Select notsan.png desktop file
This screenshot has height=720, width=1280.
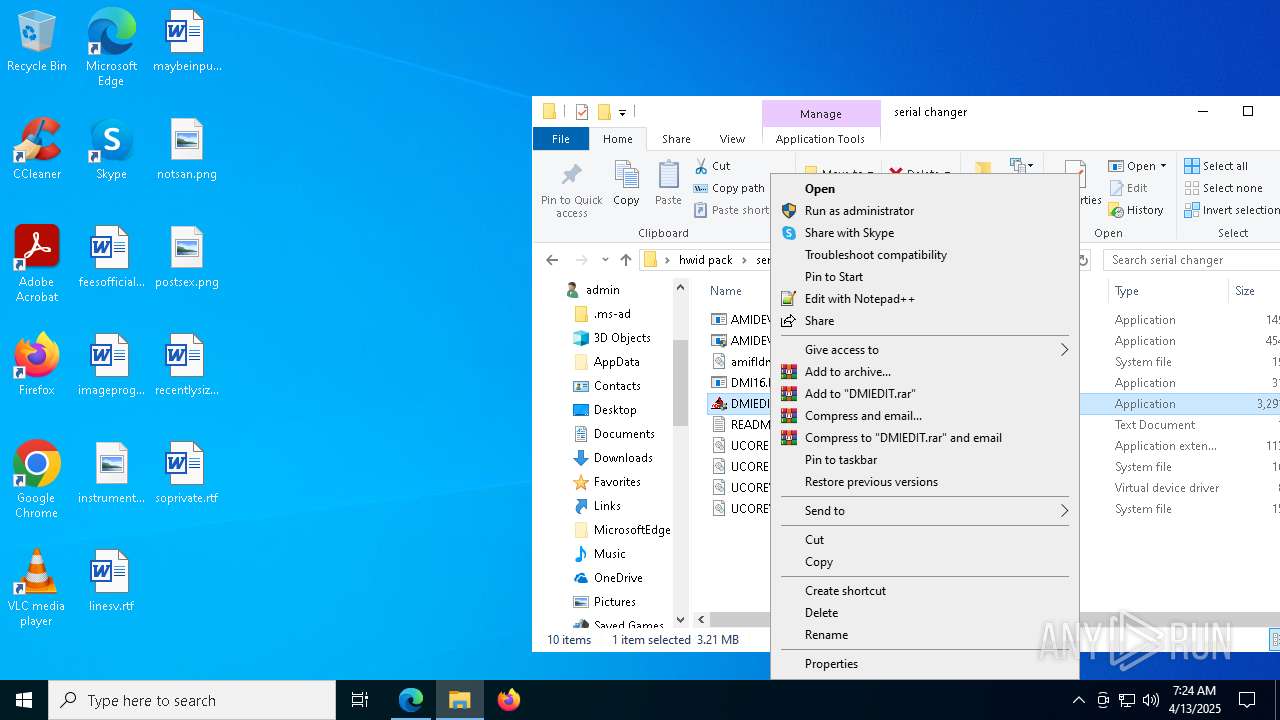(x=187, y=150)
